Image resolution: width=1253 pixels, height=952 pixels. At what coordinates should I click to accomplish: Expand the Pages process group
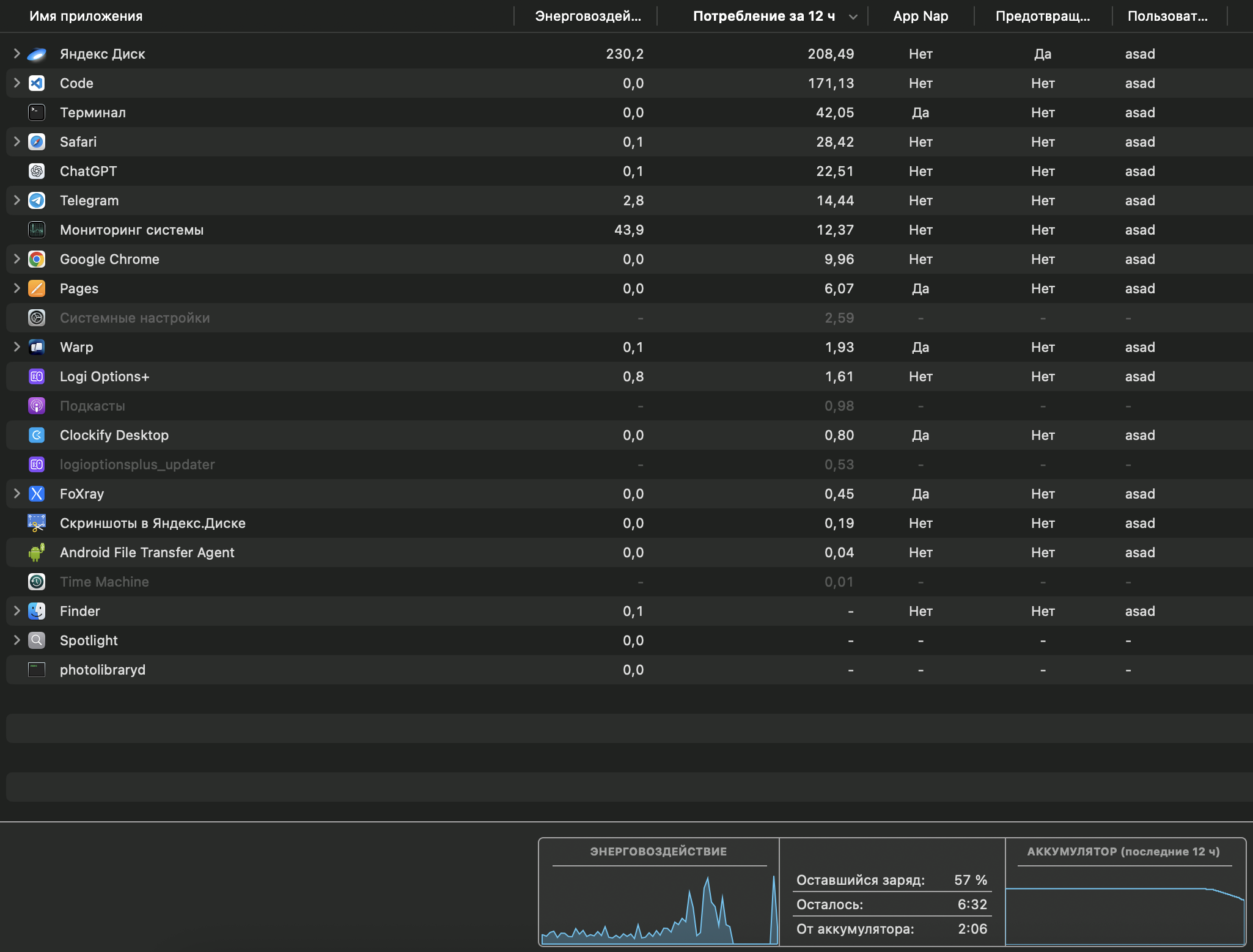pyautogui.click(x=17, y=288)
